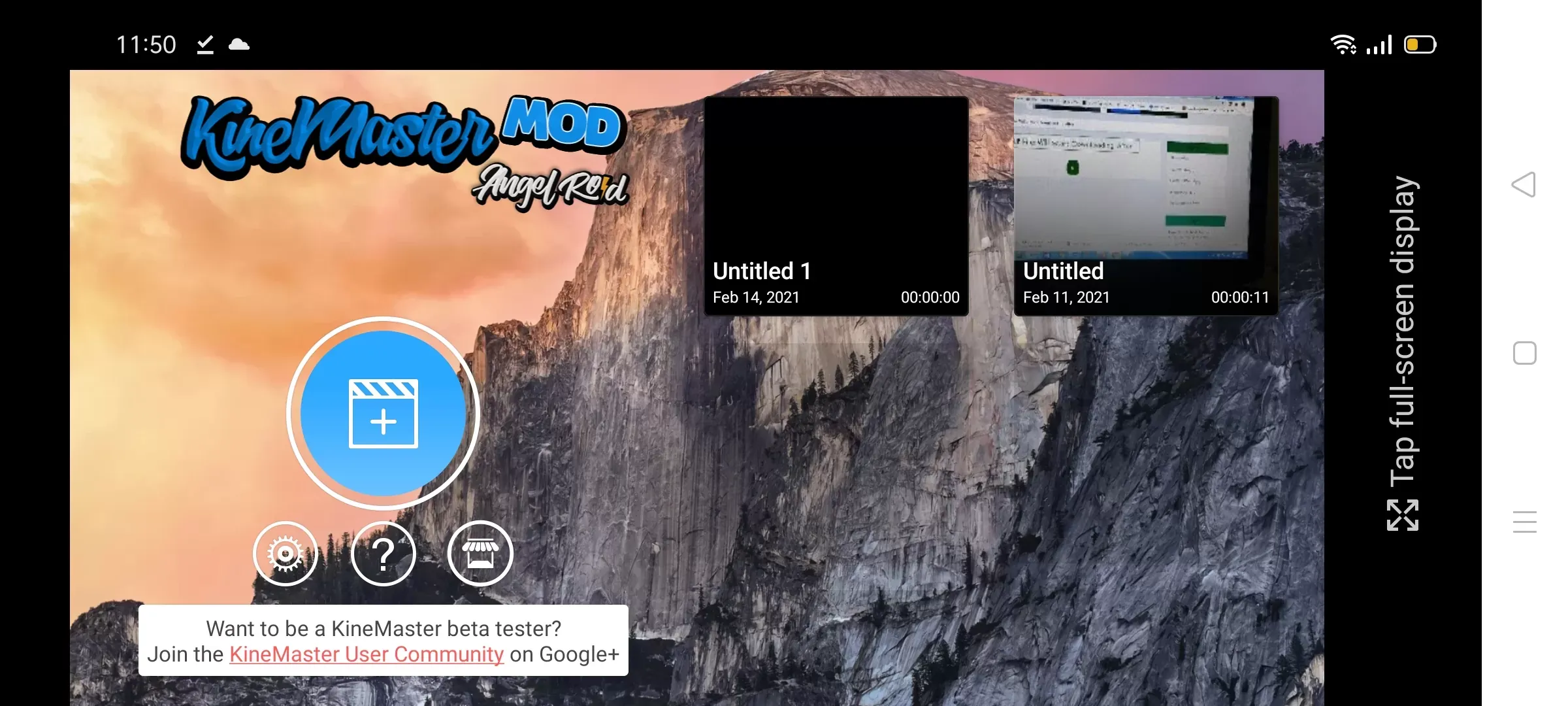Open the settings gear icon

click(x=286, y=554)
